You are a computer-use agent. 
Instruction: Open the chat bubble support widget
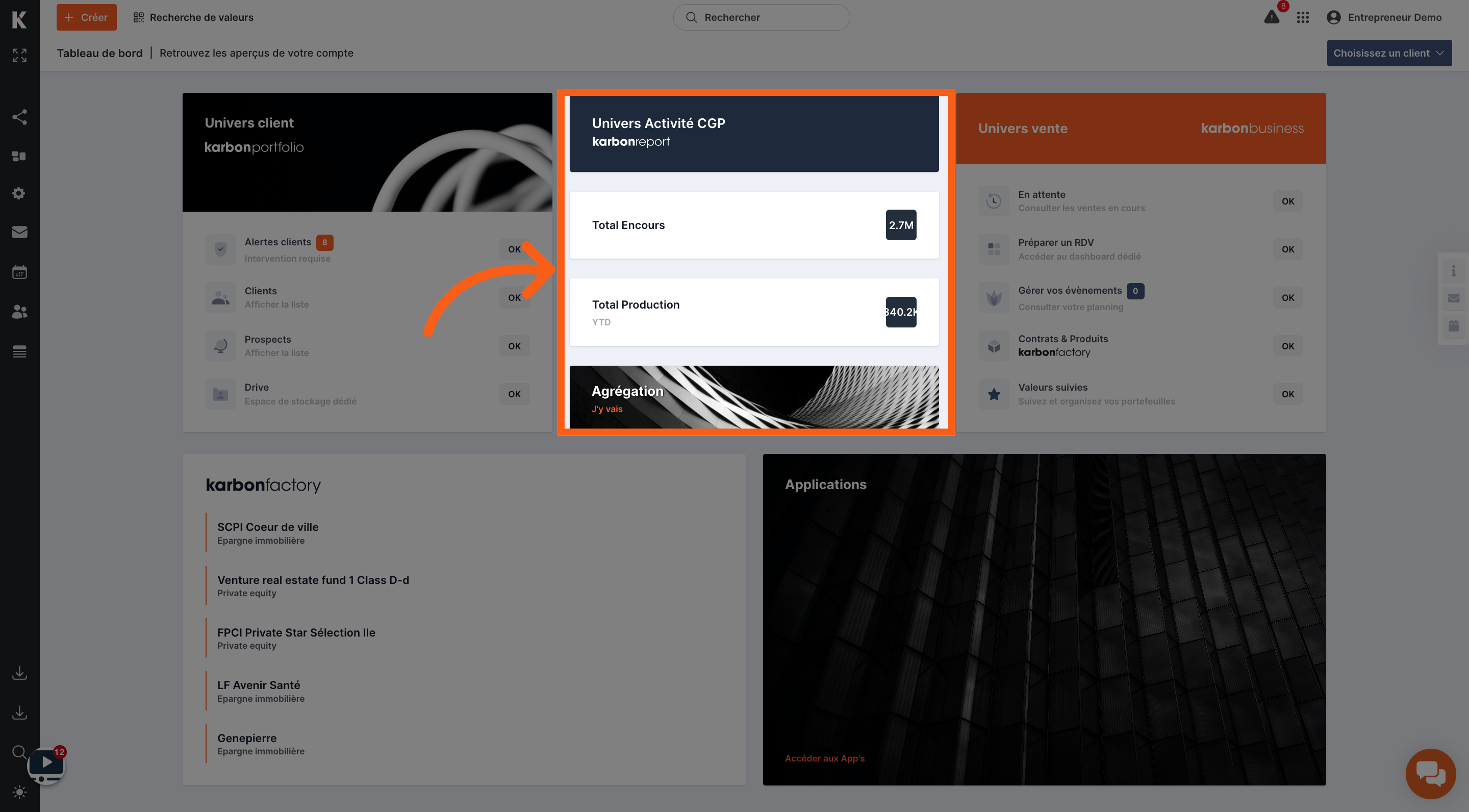(1431, 773)
